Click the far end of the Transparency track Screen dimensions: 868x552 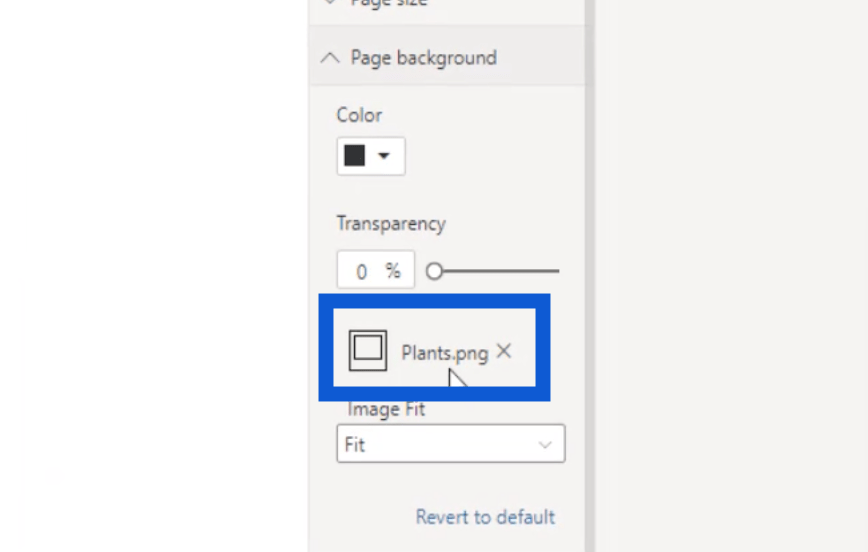click(556, 271)
